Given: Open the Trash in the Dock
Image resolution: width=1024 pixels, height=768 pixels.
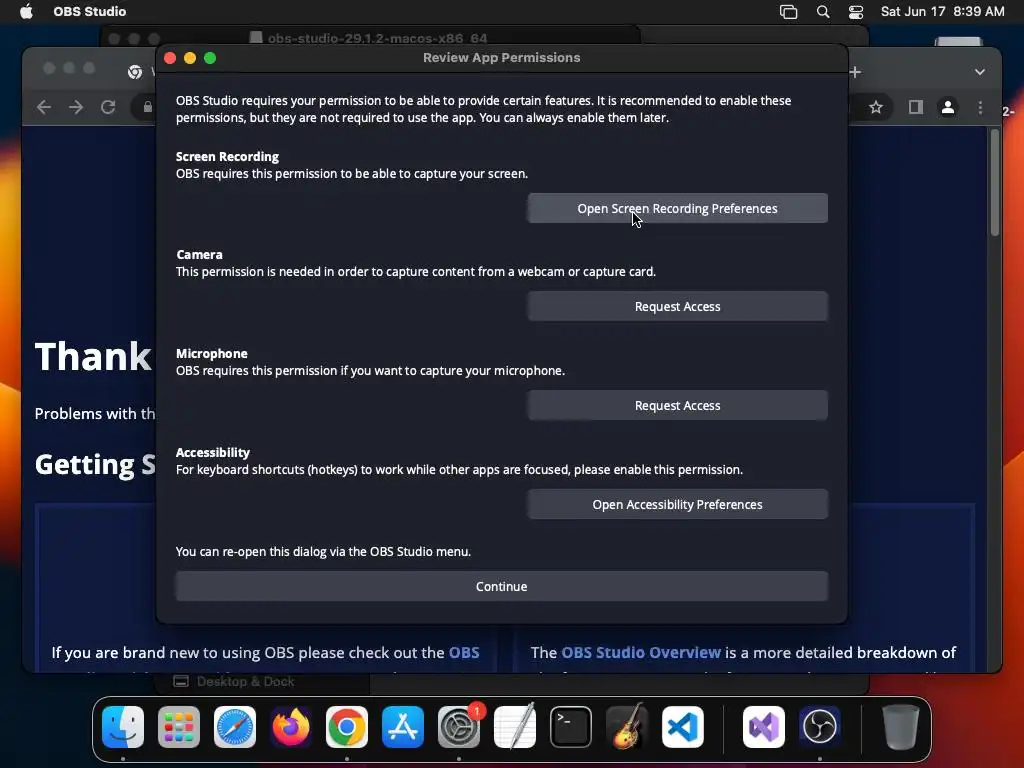Looking at the screenshot, I should pyautogui.click(x=901, y=727).
